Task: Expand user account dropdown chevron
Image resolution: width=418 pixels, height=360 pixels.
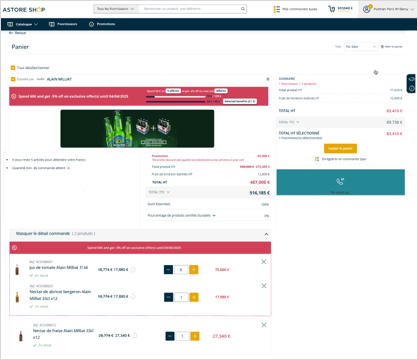Action: (412, 9)
